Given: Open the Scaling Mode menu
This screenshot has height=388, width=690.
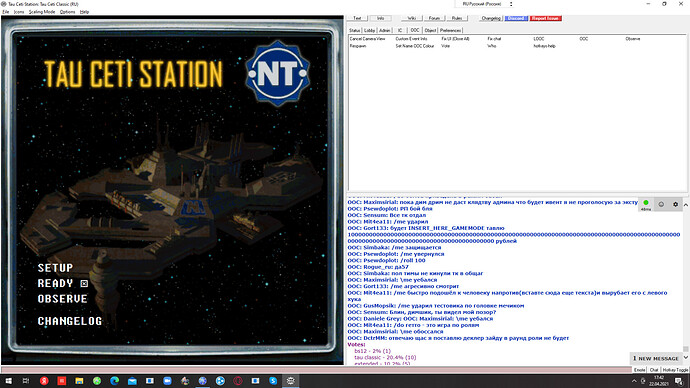Looking at the screenshot, I should (x=42, y=12).
